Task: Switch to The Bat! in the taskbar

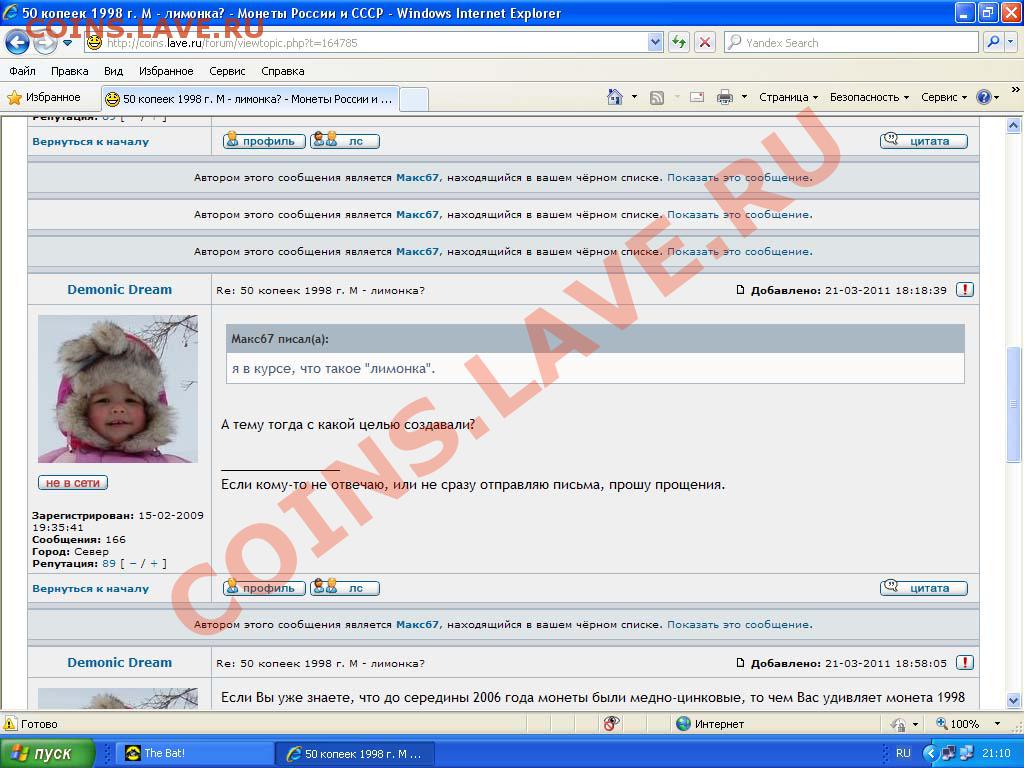Action: coord(194,753)
